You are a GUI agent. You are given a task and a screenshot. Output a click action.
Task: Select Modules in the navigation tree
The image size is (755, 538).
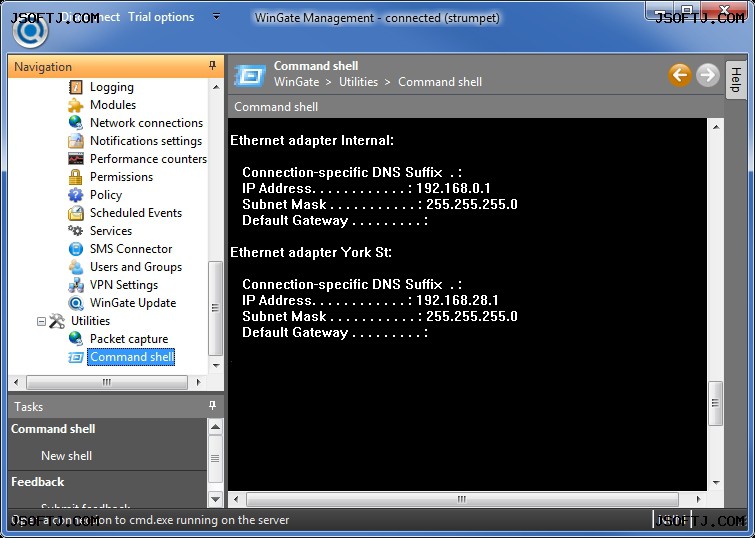click(x=113, y=105)
